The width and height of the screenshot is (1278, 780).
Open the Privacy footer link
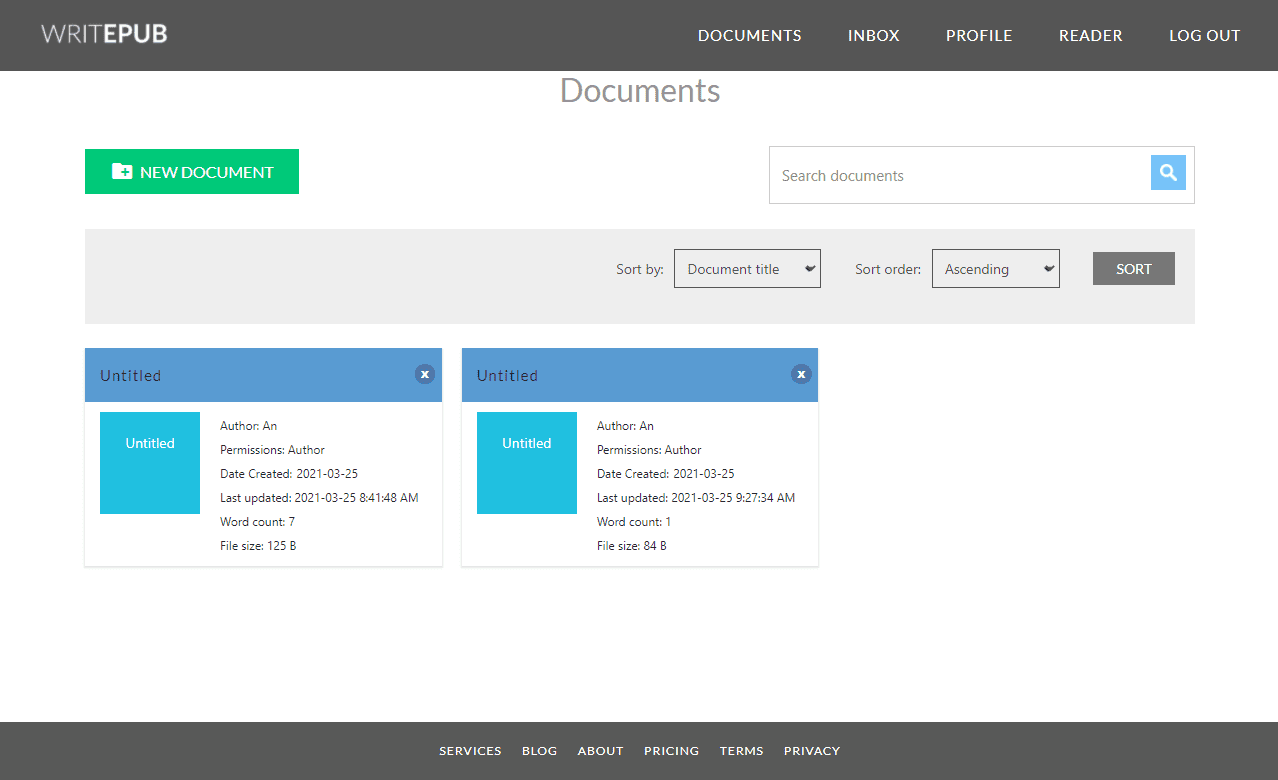coord(811,751)
